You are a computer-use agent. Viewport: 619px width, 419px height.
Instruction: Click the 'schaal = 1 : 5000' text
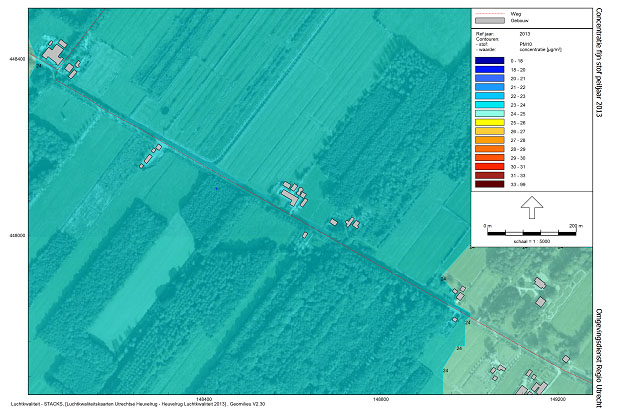[x=531, y=241]
